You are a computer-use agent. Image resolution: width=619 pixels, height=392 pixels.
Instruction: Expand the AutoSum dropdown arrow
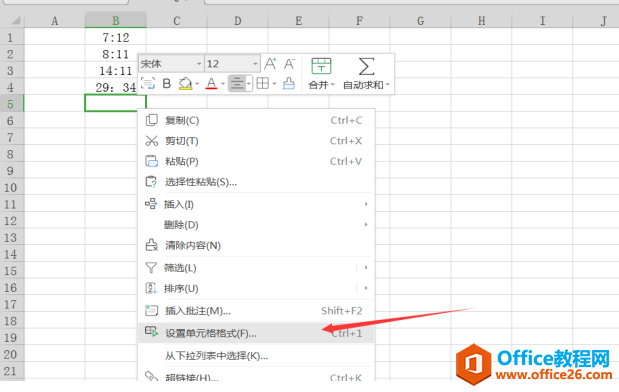[x=388, y=84]
